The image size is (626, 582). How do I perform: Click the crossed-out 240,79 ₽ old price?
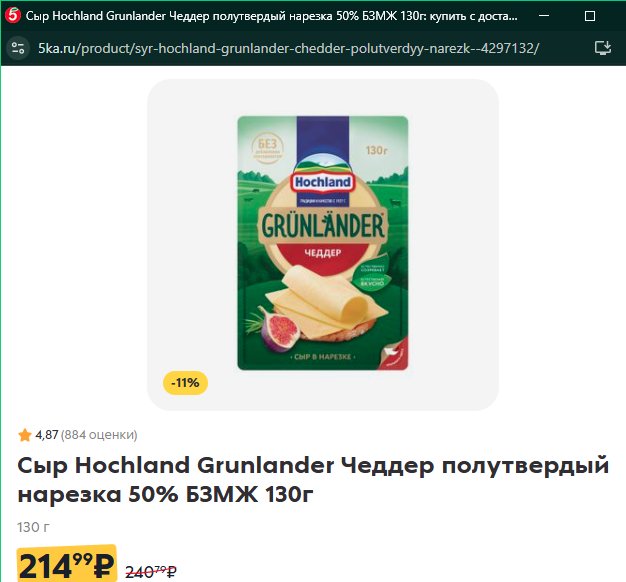[151, 572]
